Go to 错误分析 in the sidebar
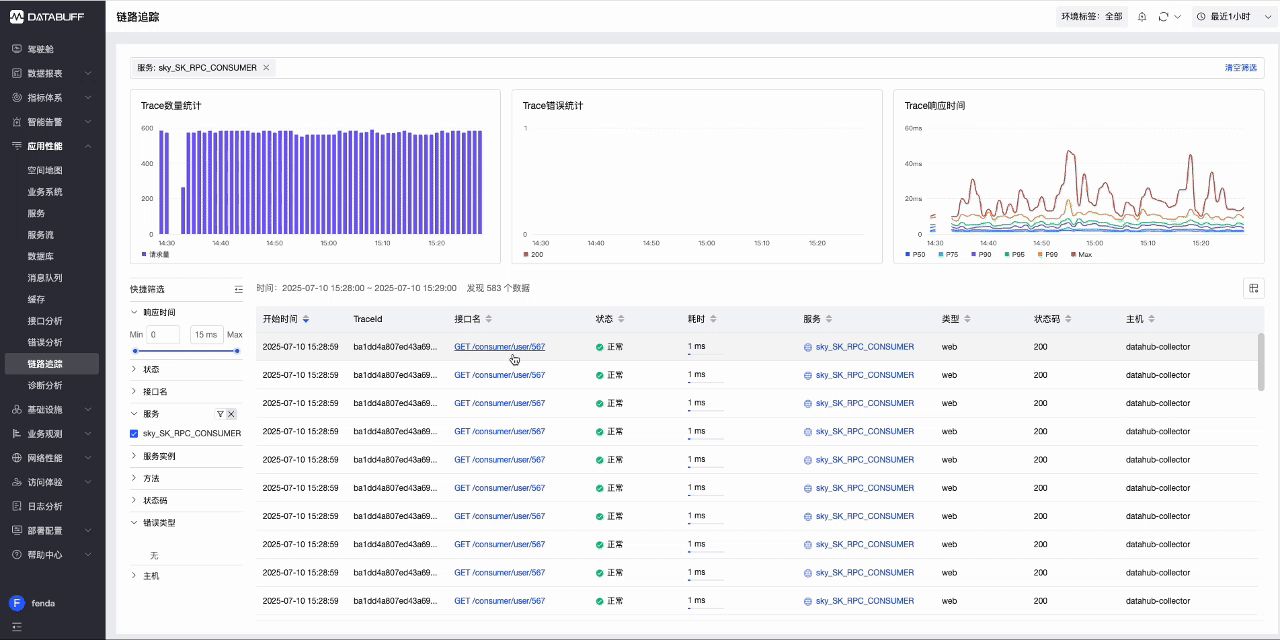Image resolution: width=1280 pixels, height=640 pixels. (45, 342)
